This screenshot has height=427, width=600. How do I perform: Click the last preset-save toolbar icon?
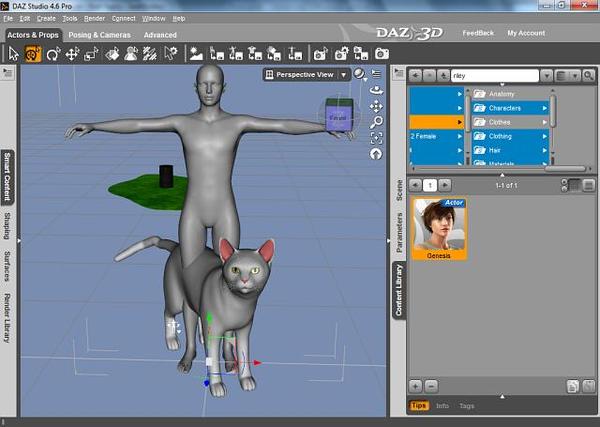pos(295,54)
